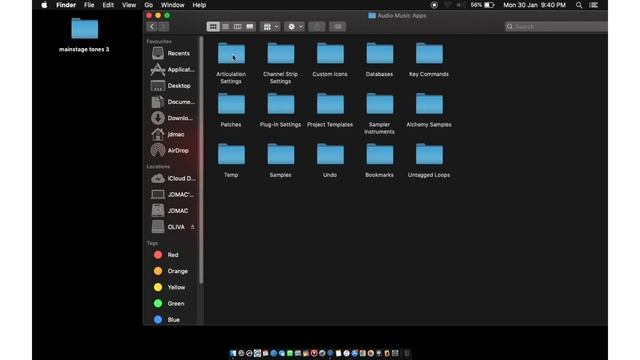Click the screen recording indicator icon
This screenshot has height=360, width=640.
[434, 5]
